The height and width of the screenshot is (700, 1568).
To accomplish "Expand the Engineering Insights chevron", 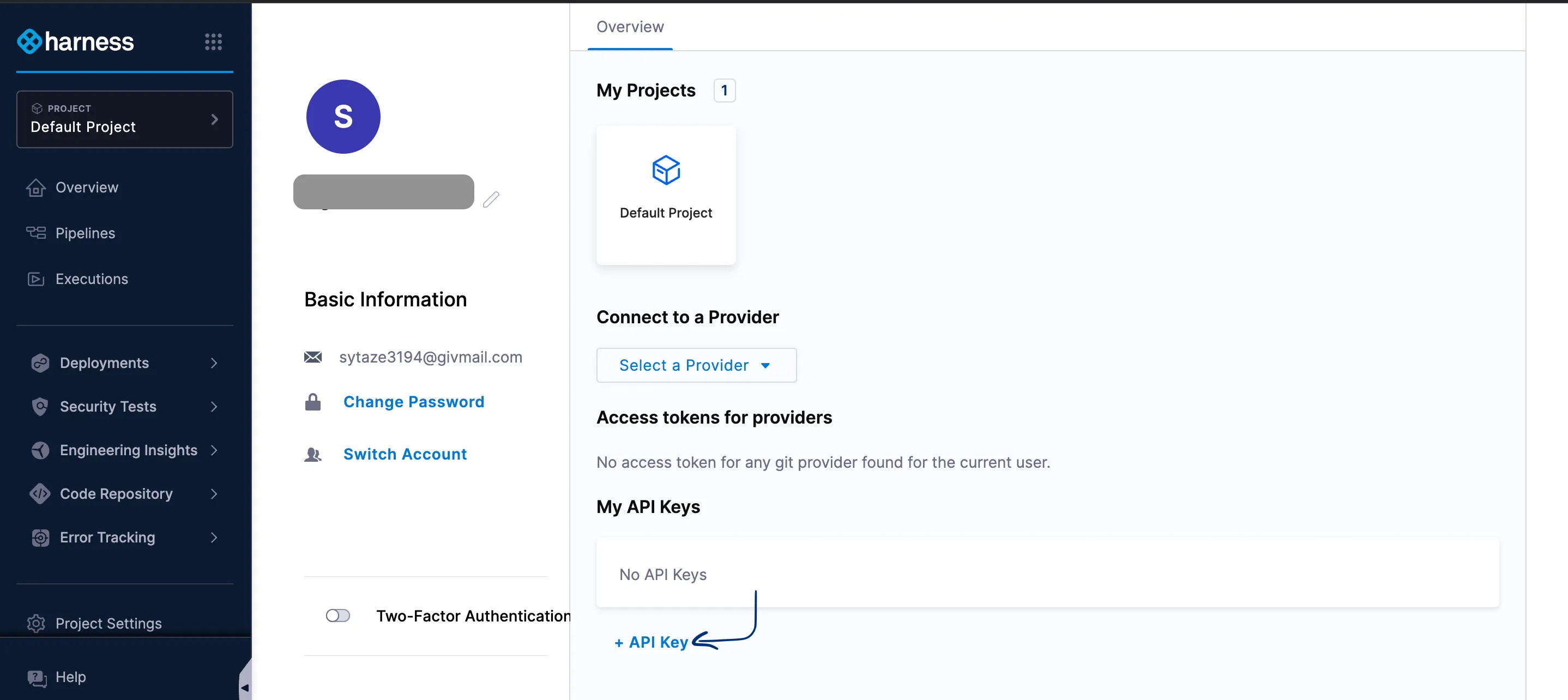I will pos(214,450).
